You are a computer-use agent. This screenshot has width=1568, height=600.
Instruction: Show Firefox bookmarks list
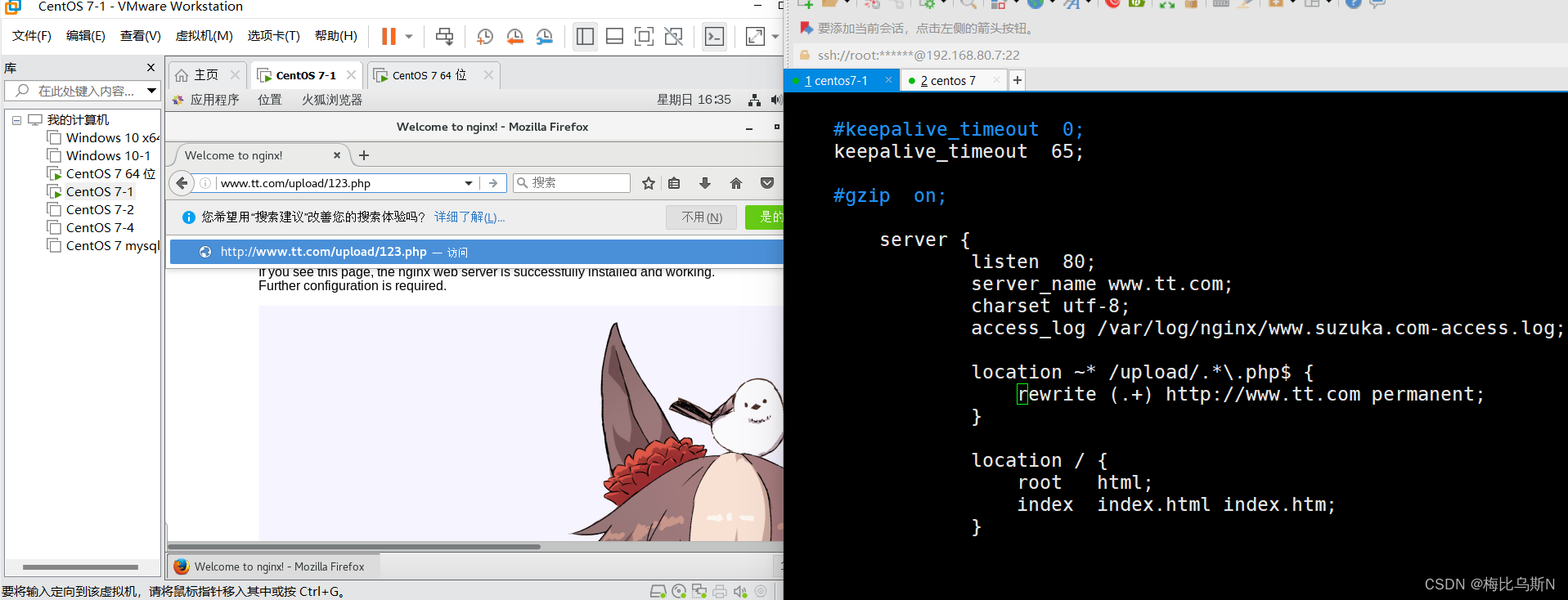coord(674,183)
